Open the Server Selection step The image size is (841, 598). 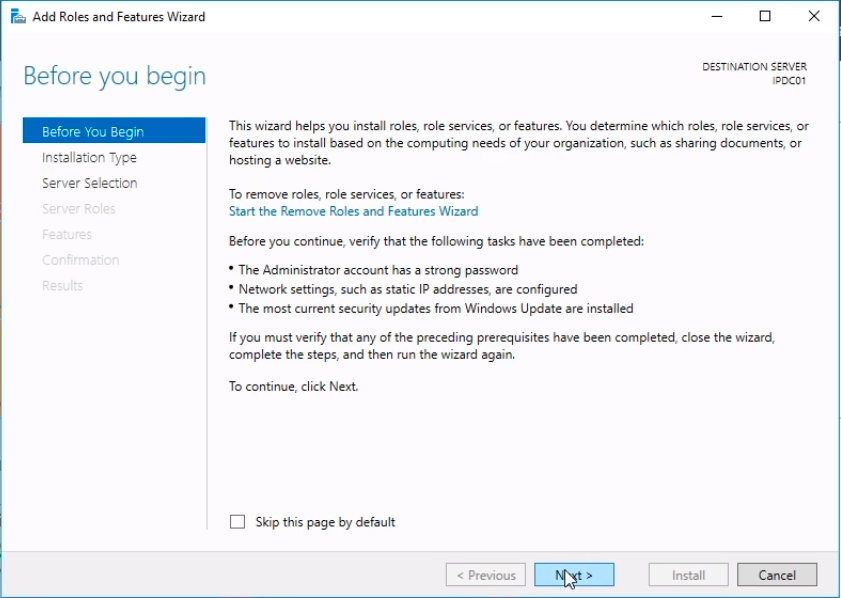pos(89,183)
